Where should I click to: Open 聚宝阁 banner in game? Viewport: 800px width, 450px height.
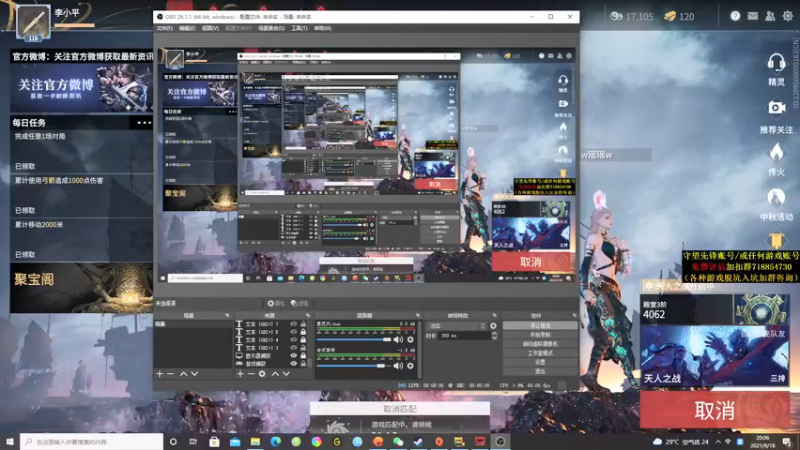point(82,288)
